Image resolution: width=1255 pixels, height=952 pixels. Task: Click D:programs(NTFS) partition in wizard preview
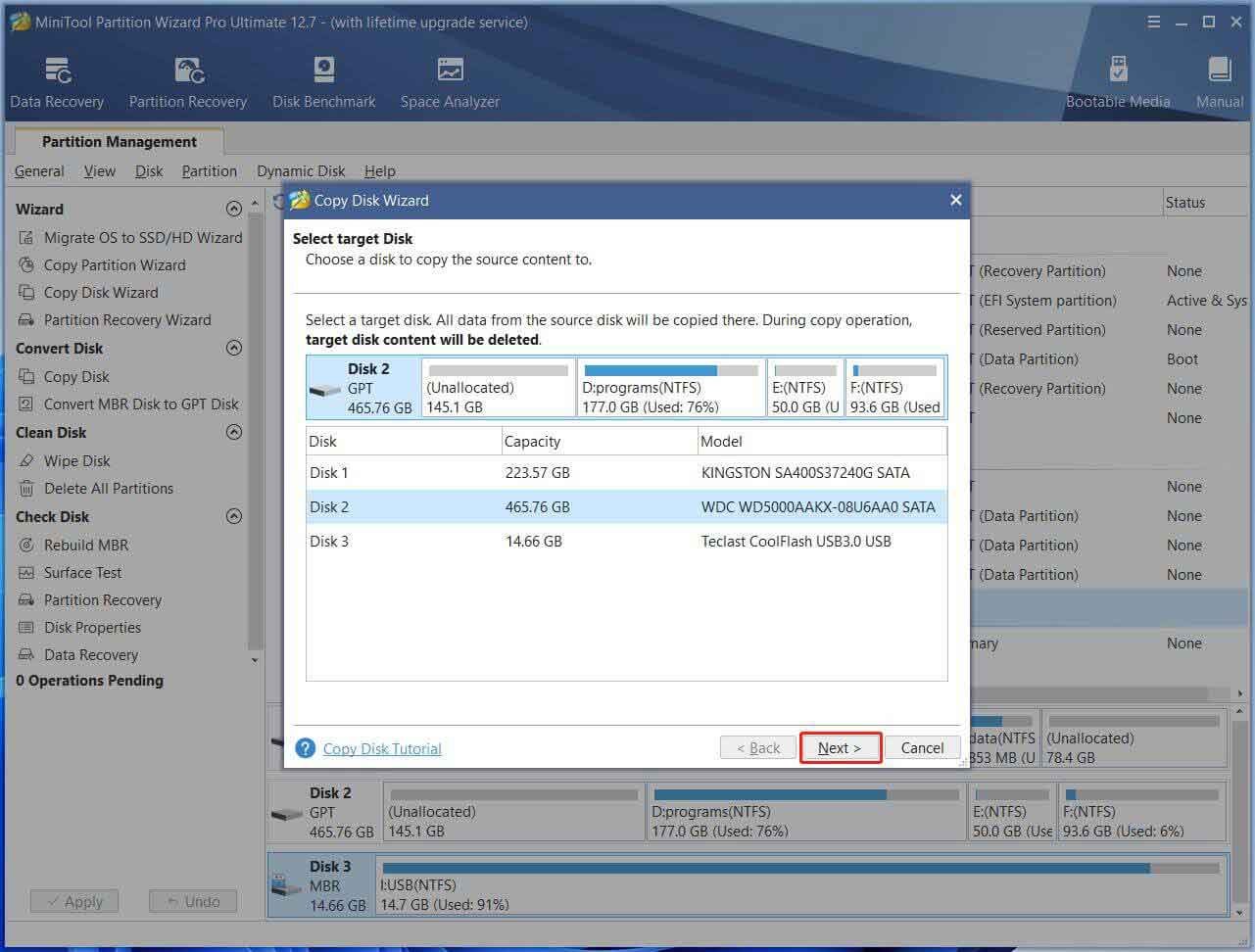click(x=671, y=388)
